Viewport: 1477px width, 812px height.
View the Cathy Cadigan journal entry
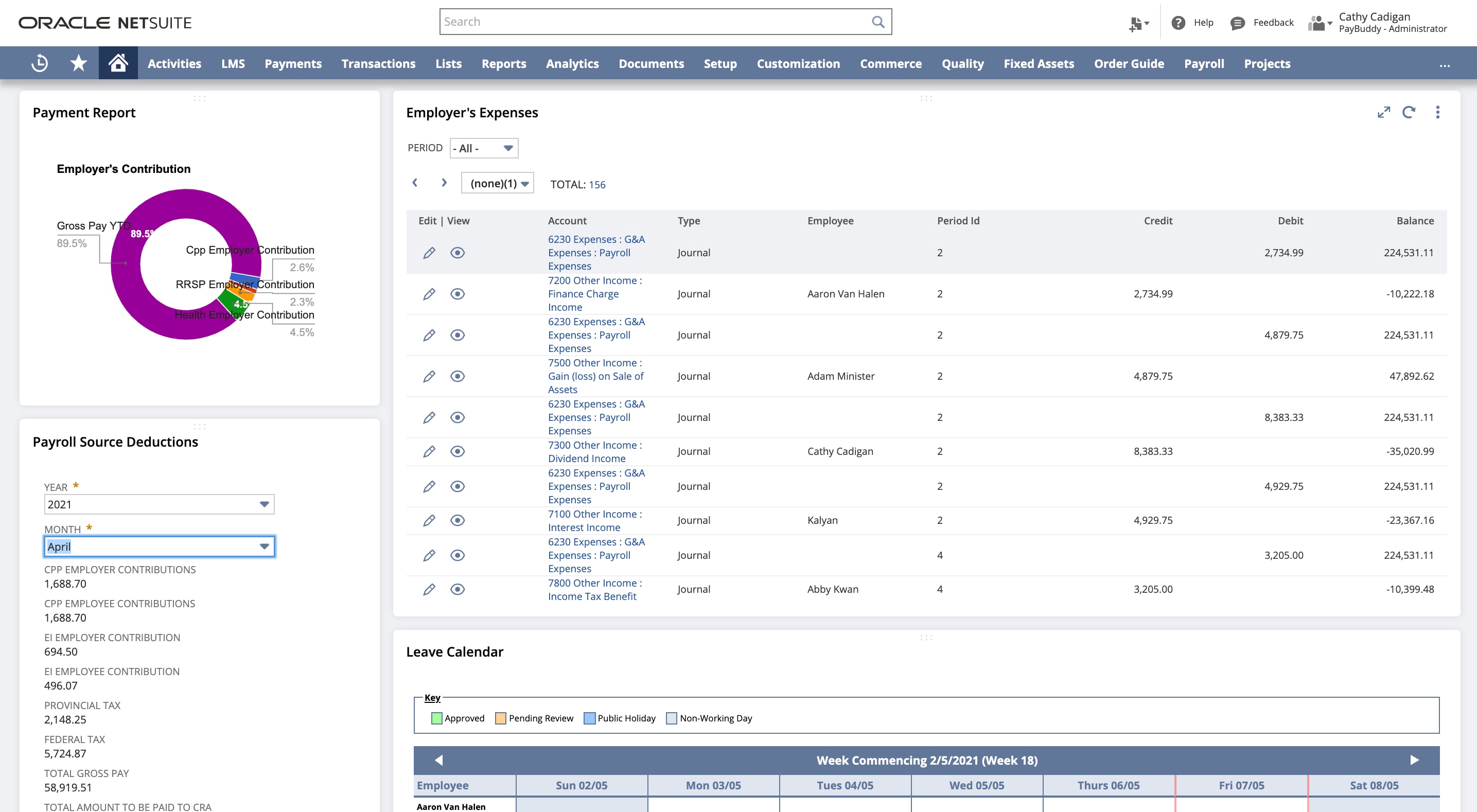click(457, 452)
